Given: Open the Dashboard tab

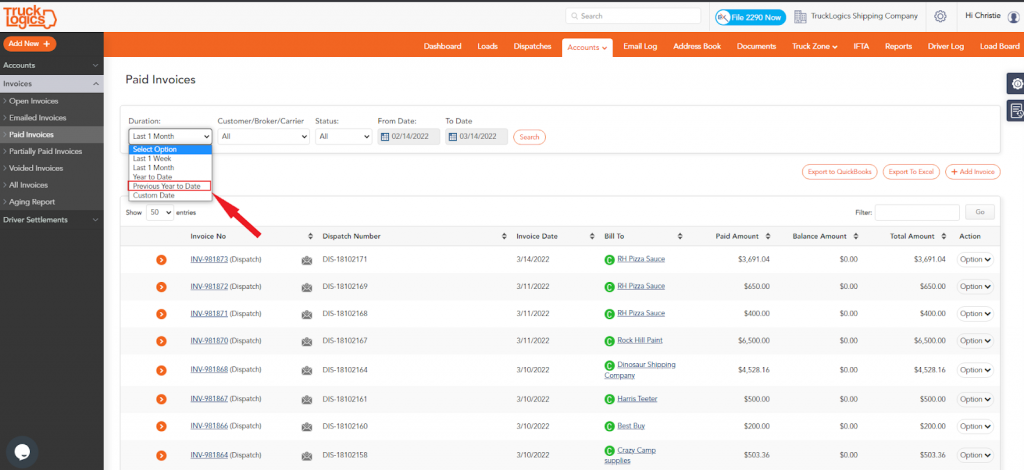Looking at the screenshot, I should pyautogui.click(x=442, y=46).
